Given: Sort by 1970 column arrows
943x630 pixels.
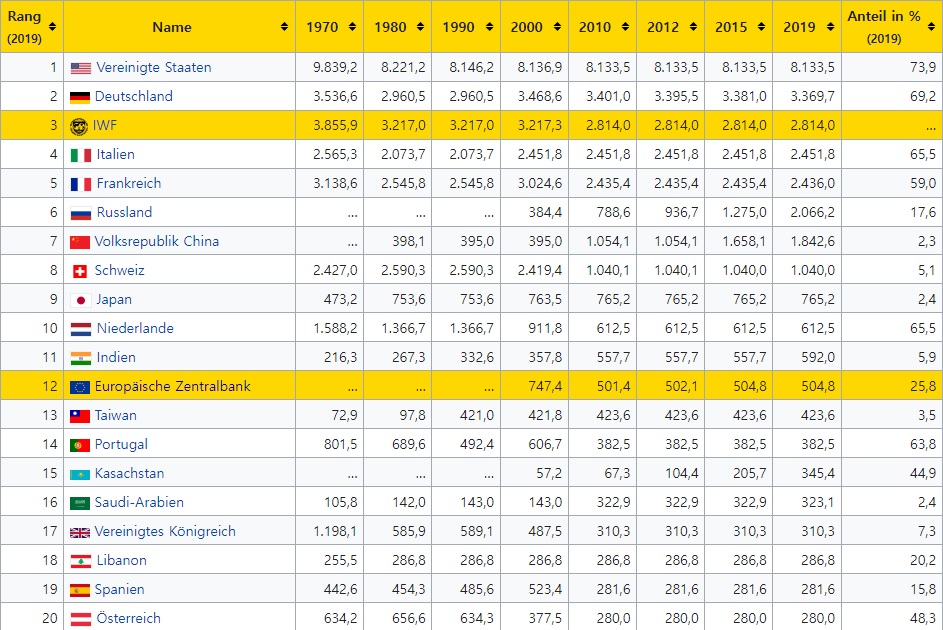Looking at the screenshot, I should (x=352, y=26).
